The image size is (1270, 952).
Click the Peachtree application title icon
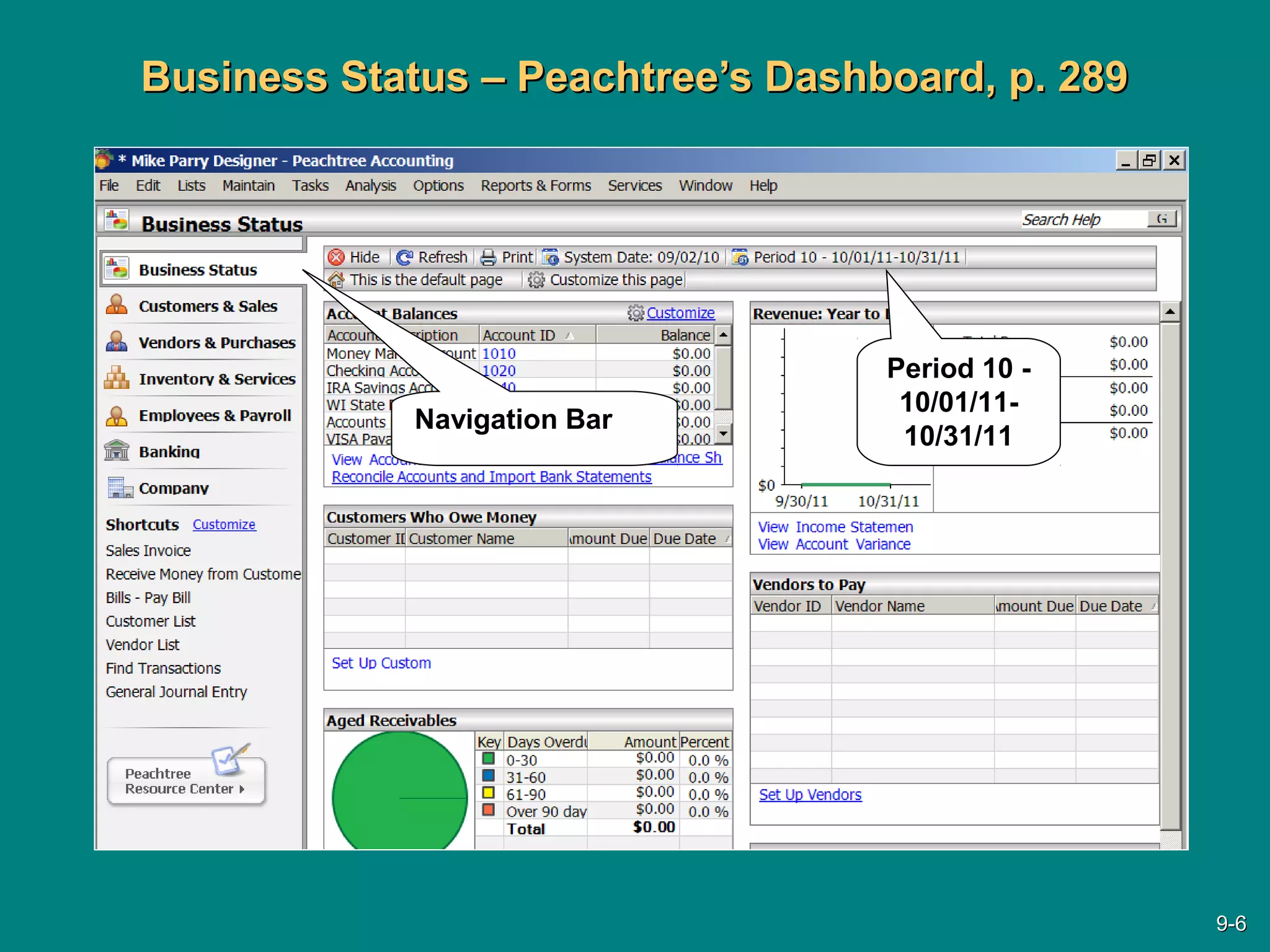click(x=104, y=160)
